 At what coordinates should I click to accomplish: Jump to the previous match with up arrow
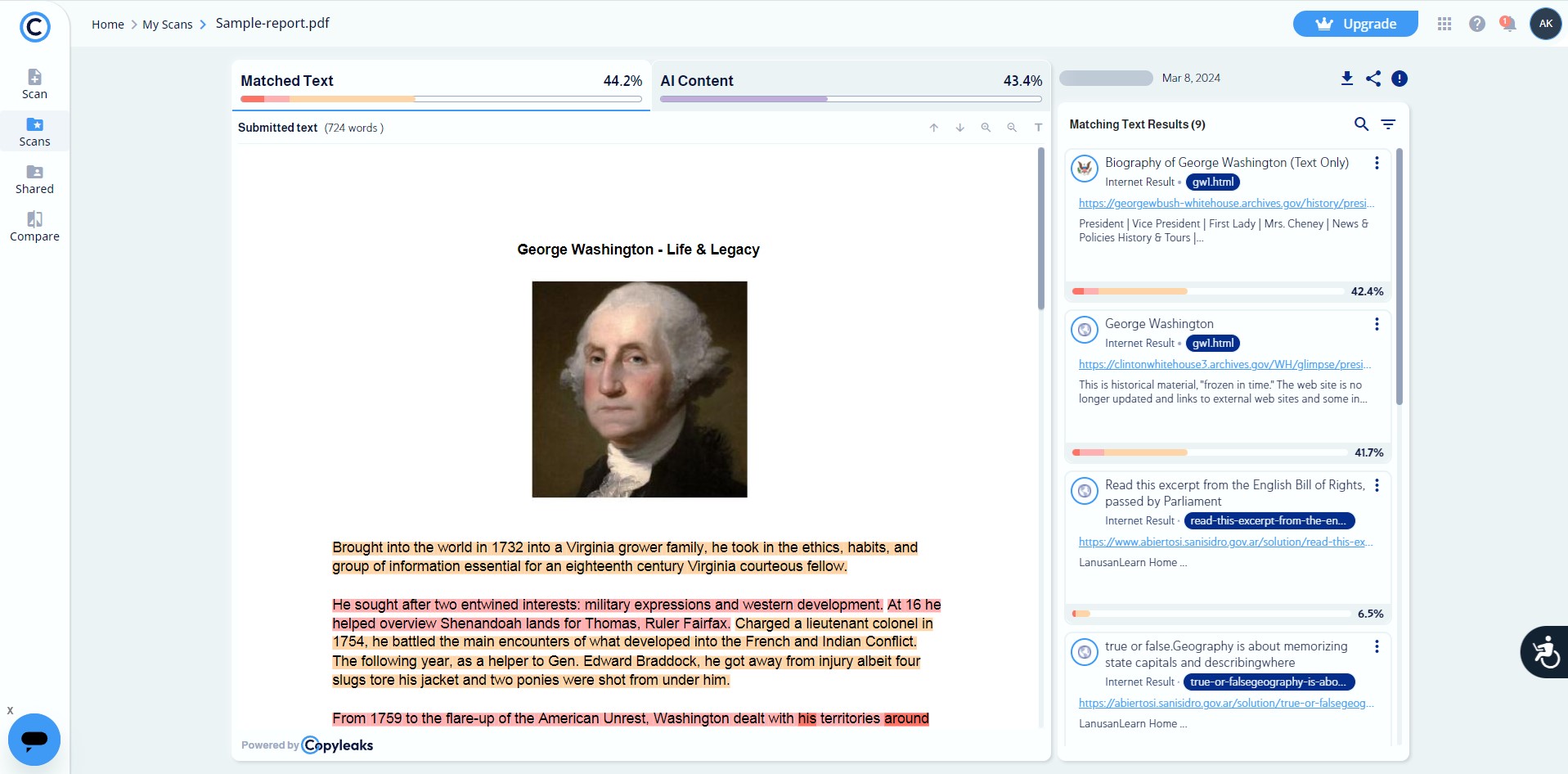click(934, 128)
